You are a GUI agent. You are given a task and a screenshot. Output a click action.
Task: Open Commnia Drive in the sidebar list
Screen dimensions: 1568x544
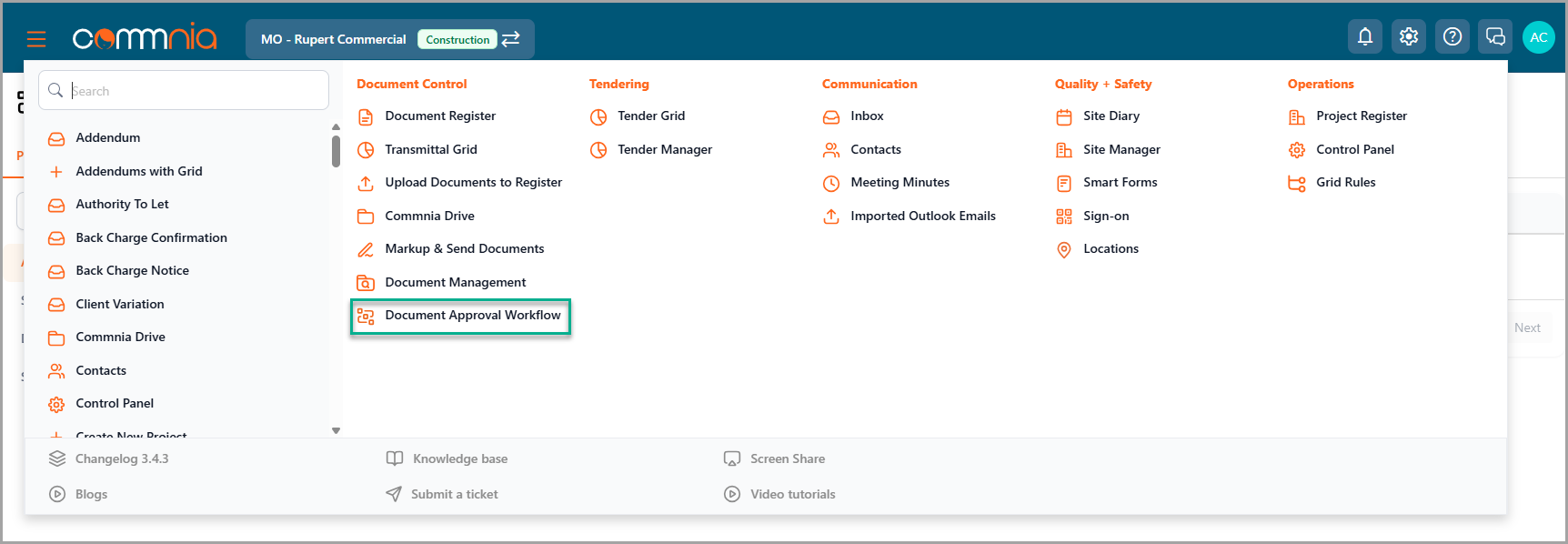(121, 337)
